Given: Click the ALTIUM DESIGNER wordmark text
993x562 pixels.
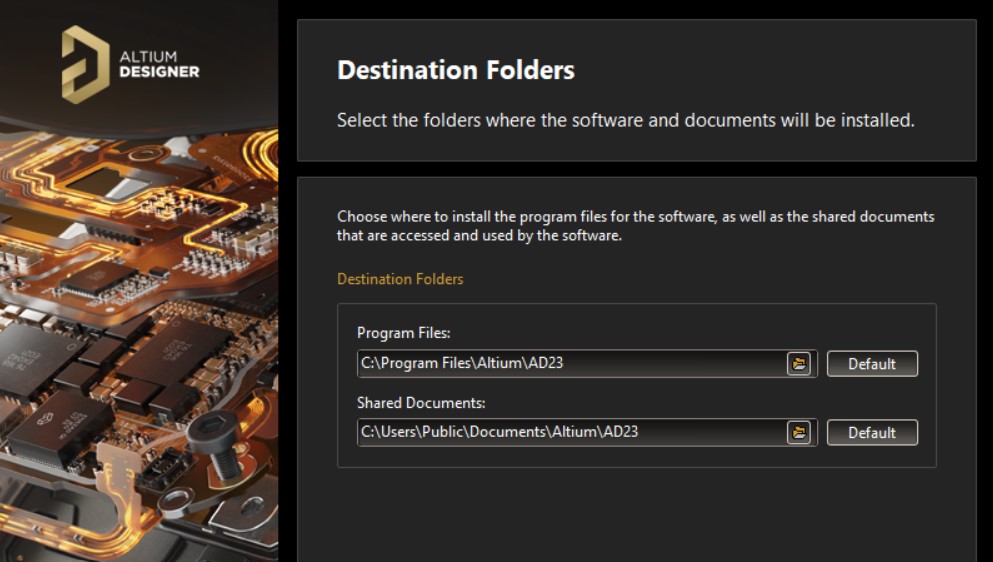Looking at the screenshot, I should [159, 64].
